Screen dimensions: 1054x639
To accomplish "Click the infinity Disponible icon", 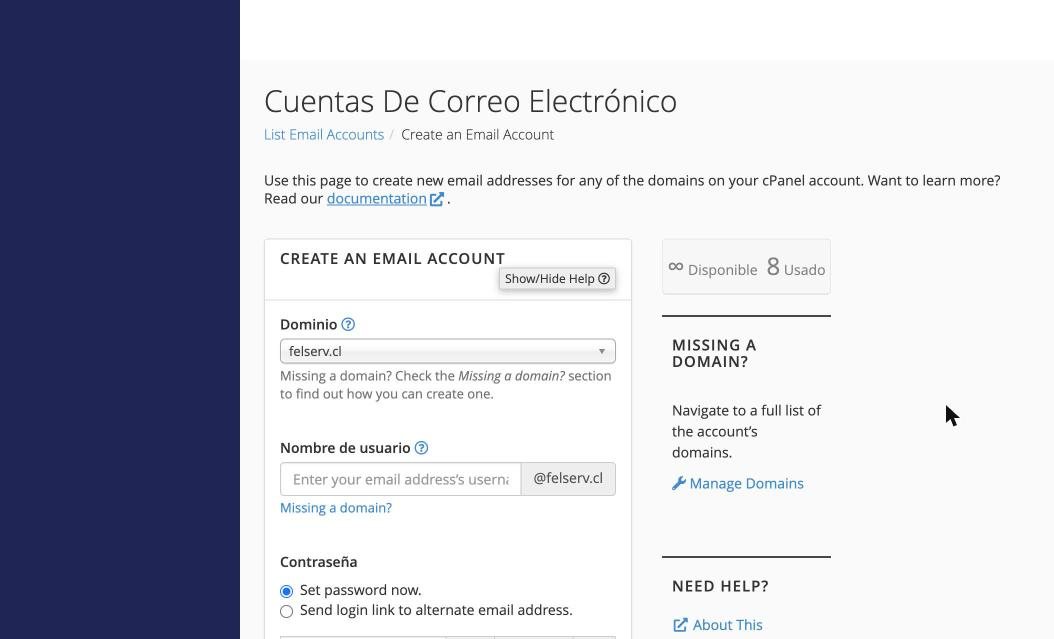I will pos(676,267).
